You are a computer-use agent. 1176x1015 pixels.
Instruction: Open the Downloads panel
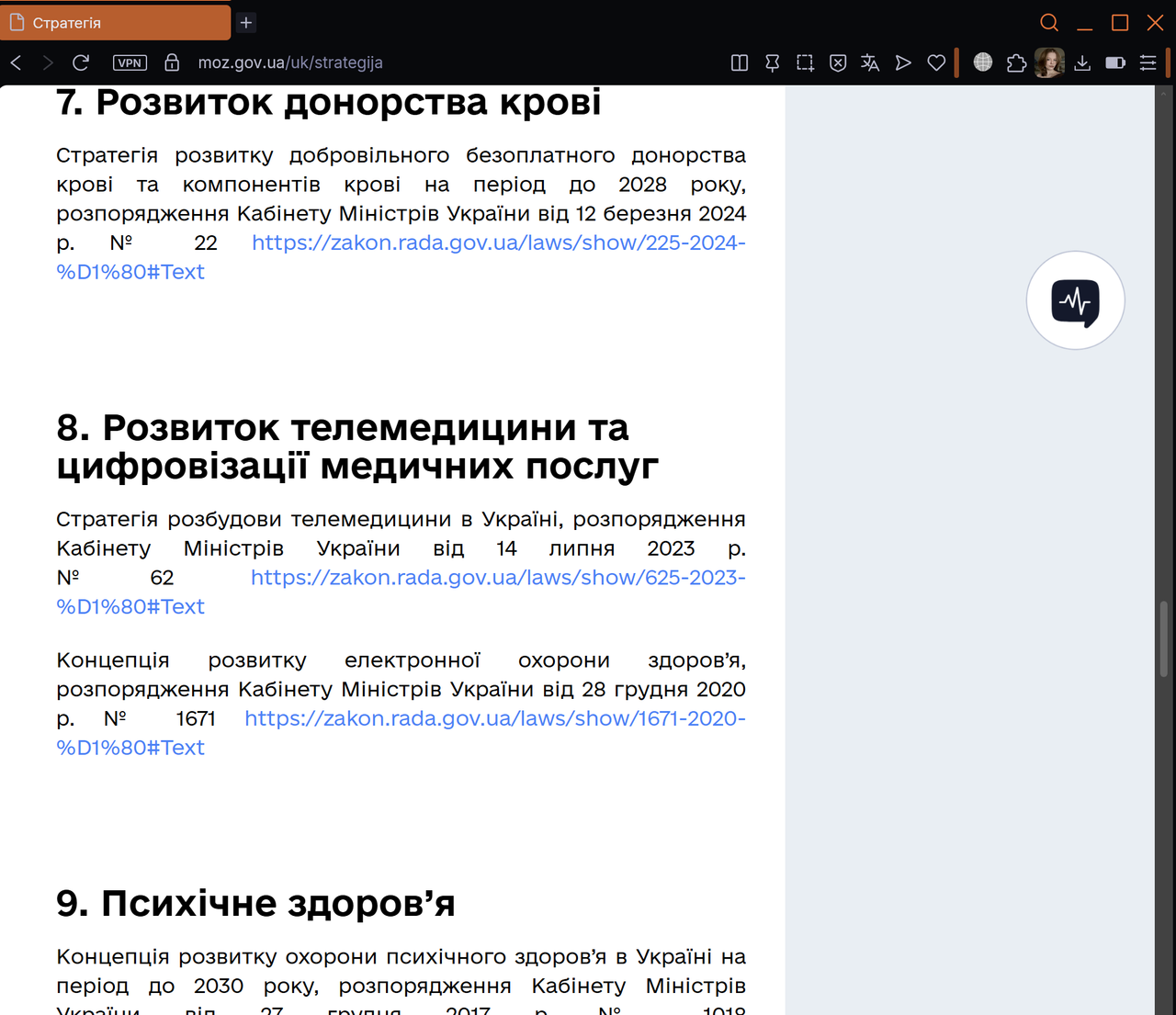tap(1081, 62)
